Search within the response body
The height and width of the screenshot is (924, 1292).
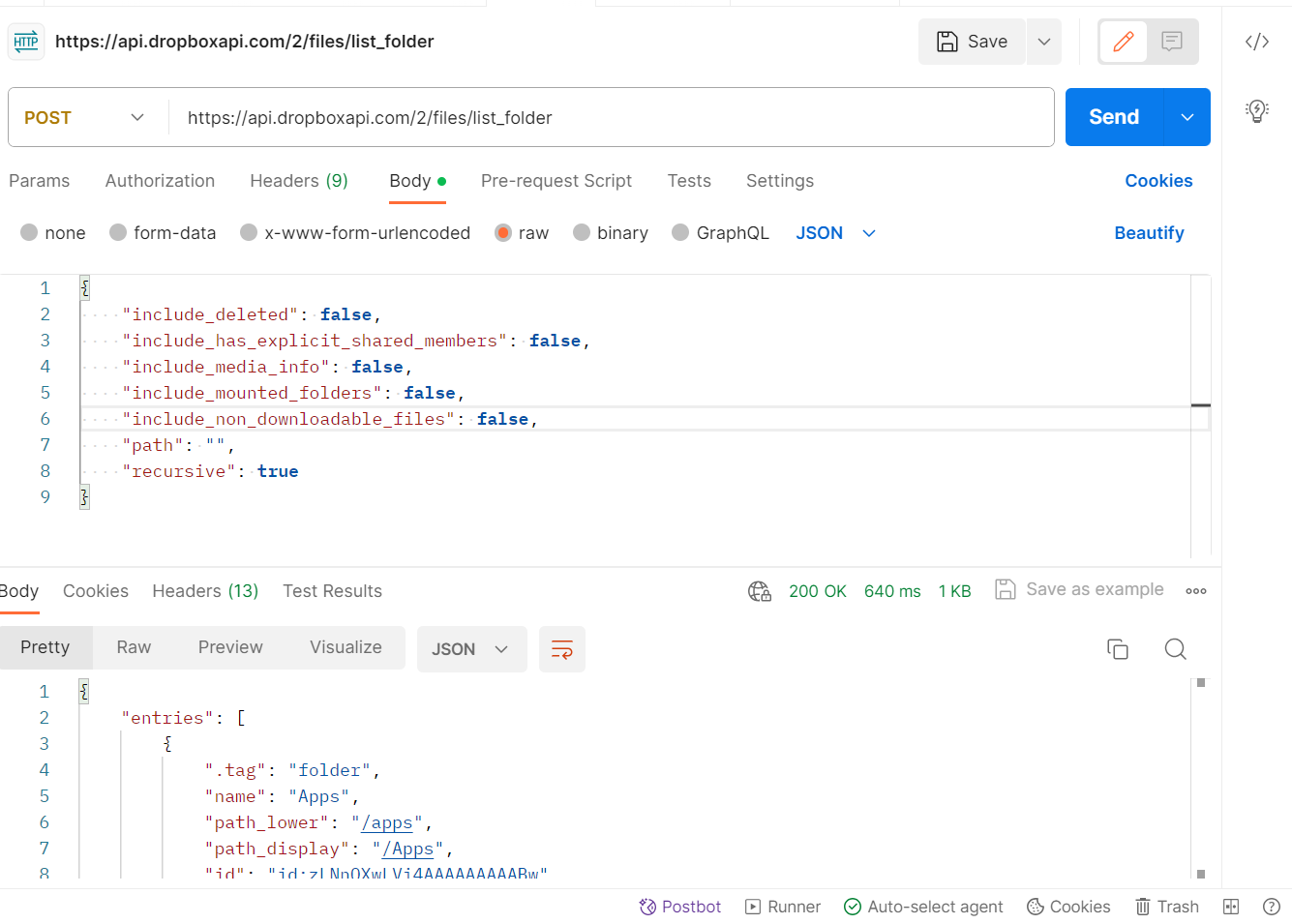click(x=1176, y=649)
